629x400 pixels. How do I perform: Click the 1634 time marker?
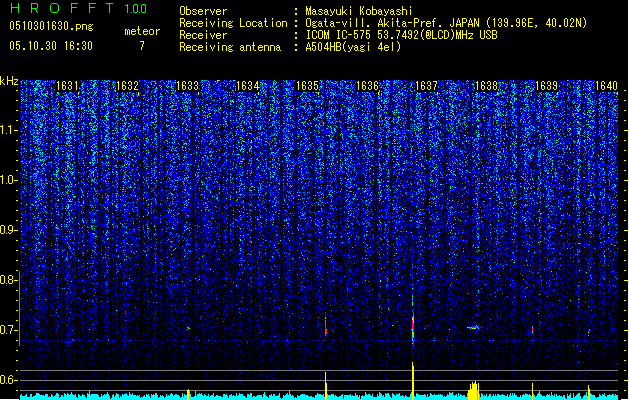(x=248, y=86)
